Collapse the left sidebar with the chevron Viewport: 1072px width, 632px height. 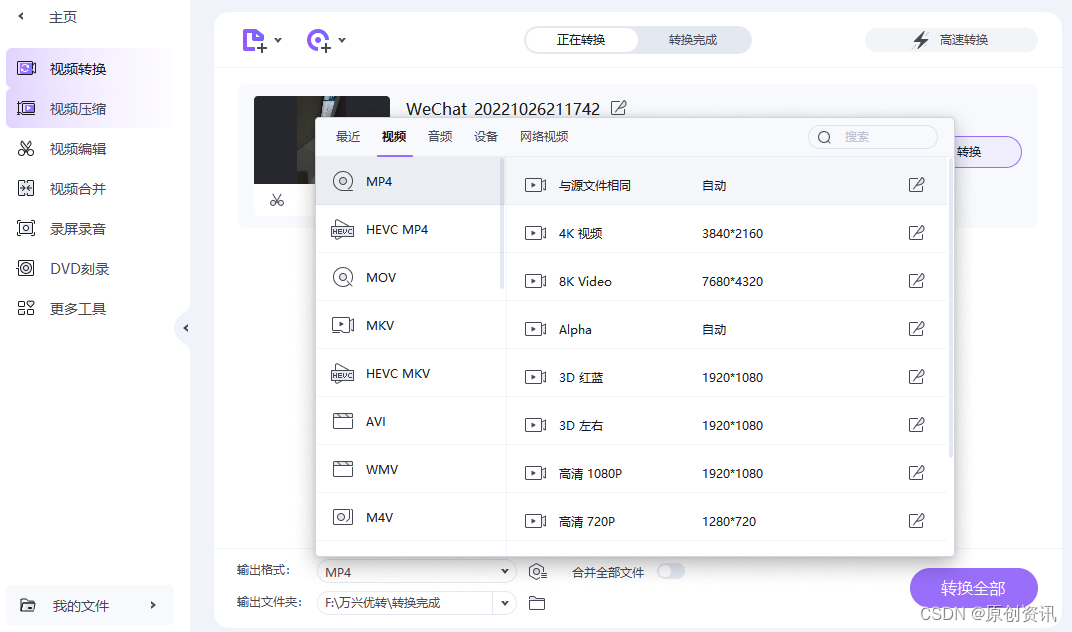186,327
